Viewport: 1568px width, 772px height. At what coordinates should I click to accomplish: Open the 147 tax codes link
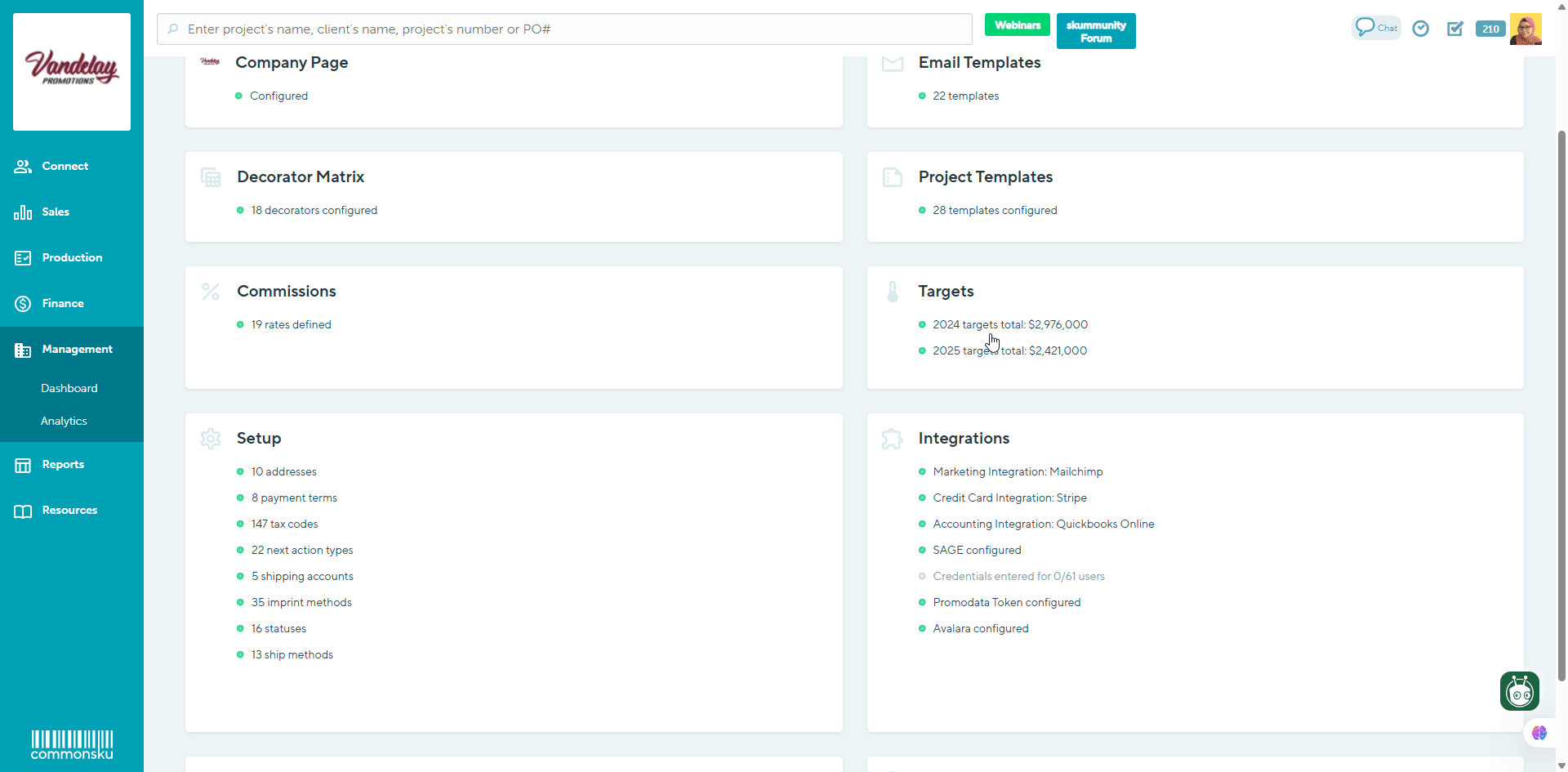tap(284, 524)
